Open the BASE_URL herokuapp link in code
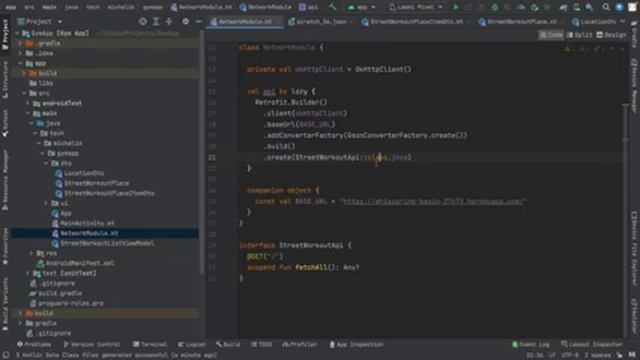 tap(433, 201)
